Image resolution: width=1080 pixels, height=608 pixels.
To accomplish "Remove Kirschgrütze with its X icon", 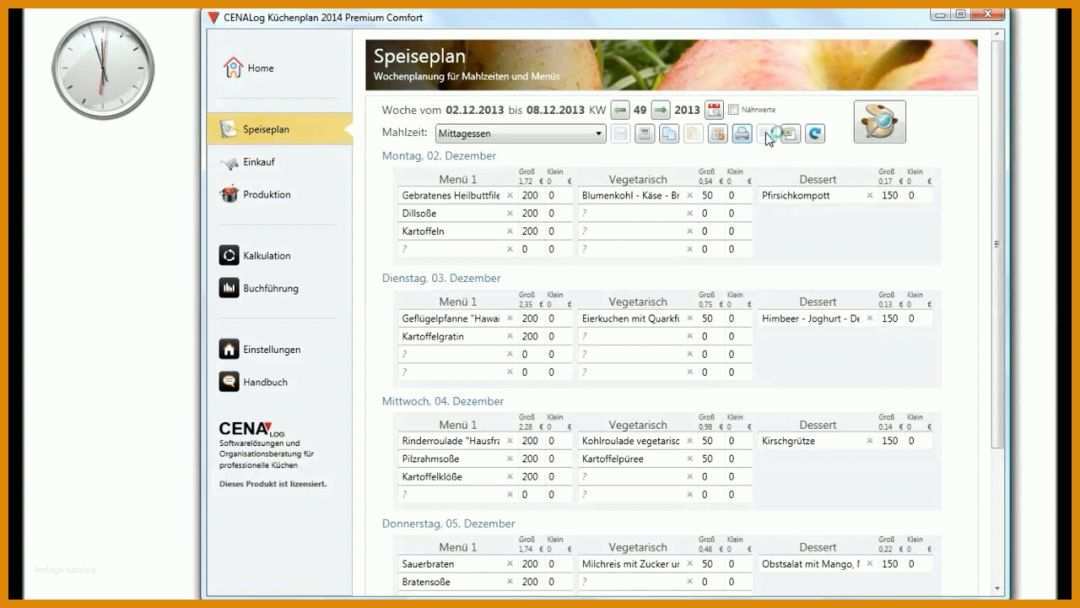I will pos(869,441).
